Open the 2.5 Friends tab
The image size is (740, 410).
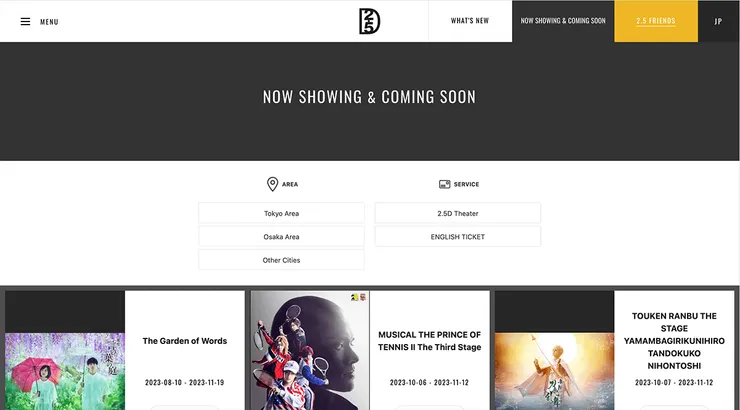click(656, 21)
